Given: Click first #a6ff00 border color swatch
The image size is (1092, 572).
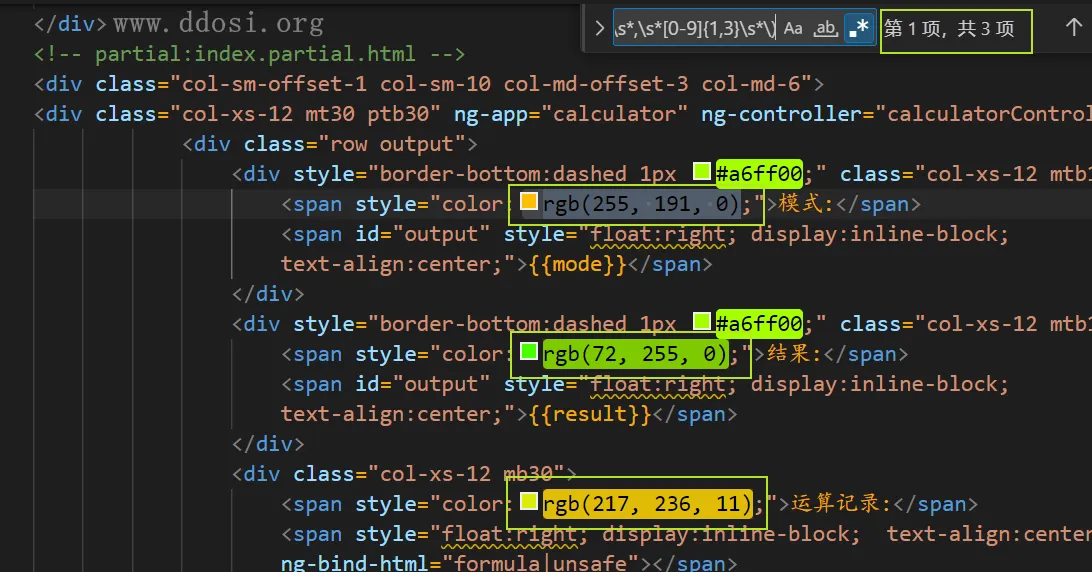Looking at the screenshot, I should [702, 173].
